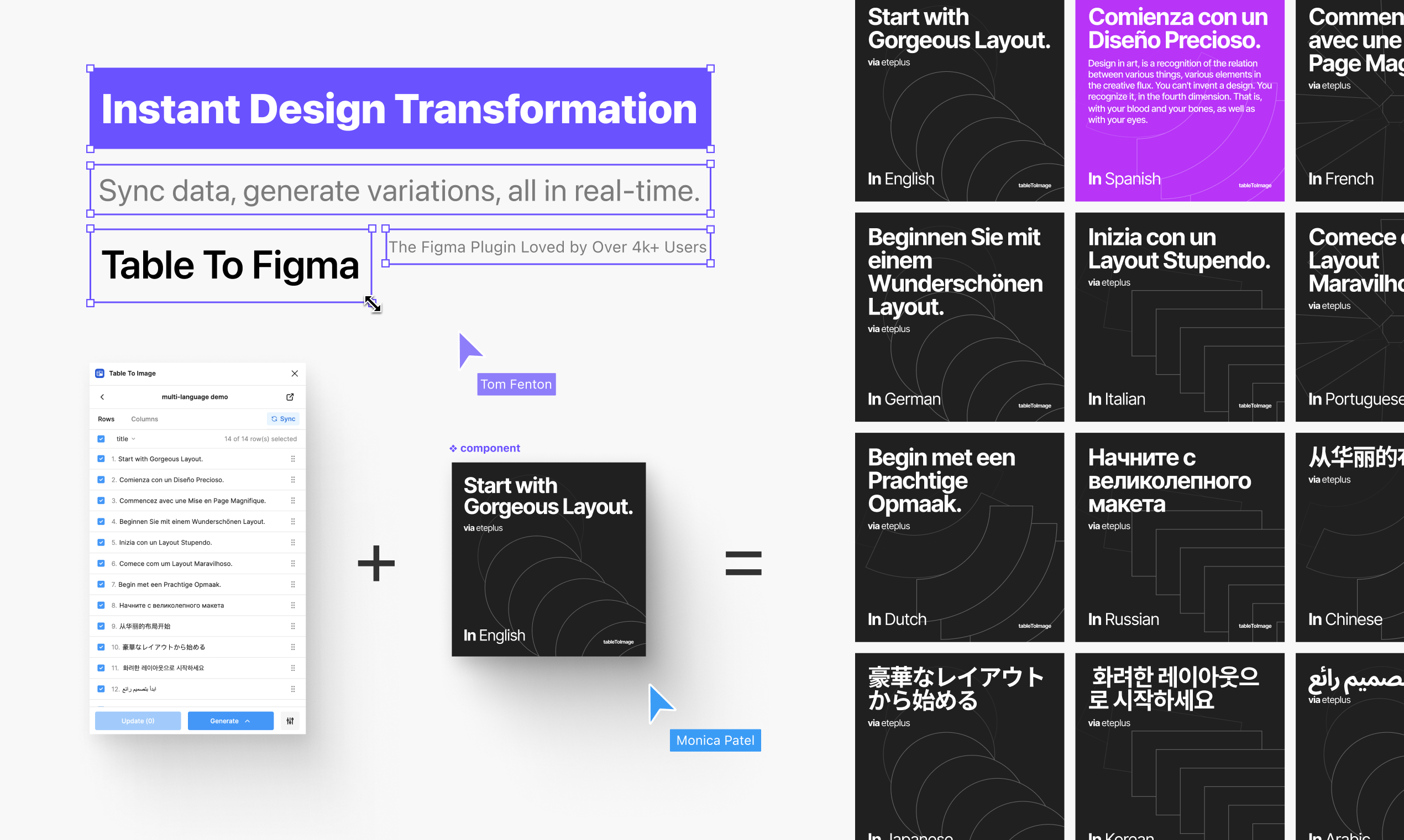Uncheck row 5 Inizia con un Layout Stupendo
1404x840 pixels.
pyautogui.click(x=101, y=542)
